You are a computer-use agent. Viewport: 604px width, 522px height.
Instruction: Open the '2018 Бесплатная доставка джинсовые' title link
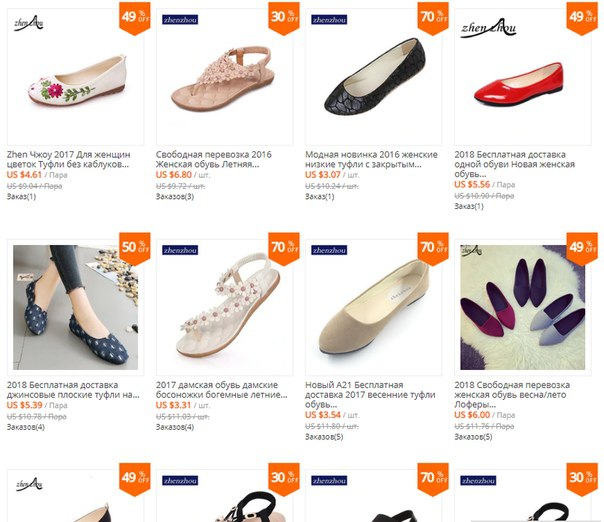[73, 389]
